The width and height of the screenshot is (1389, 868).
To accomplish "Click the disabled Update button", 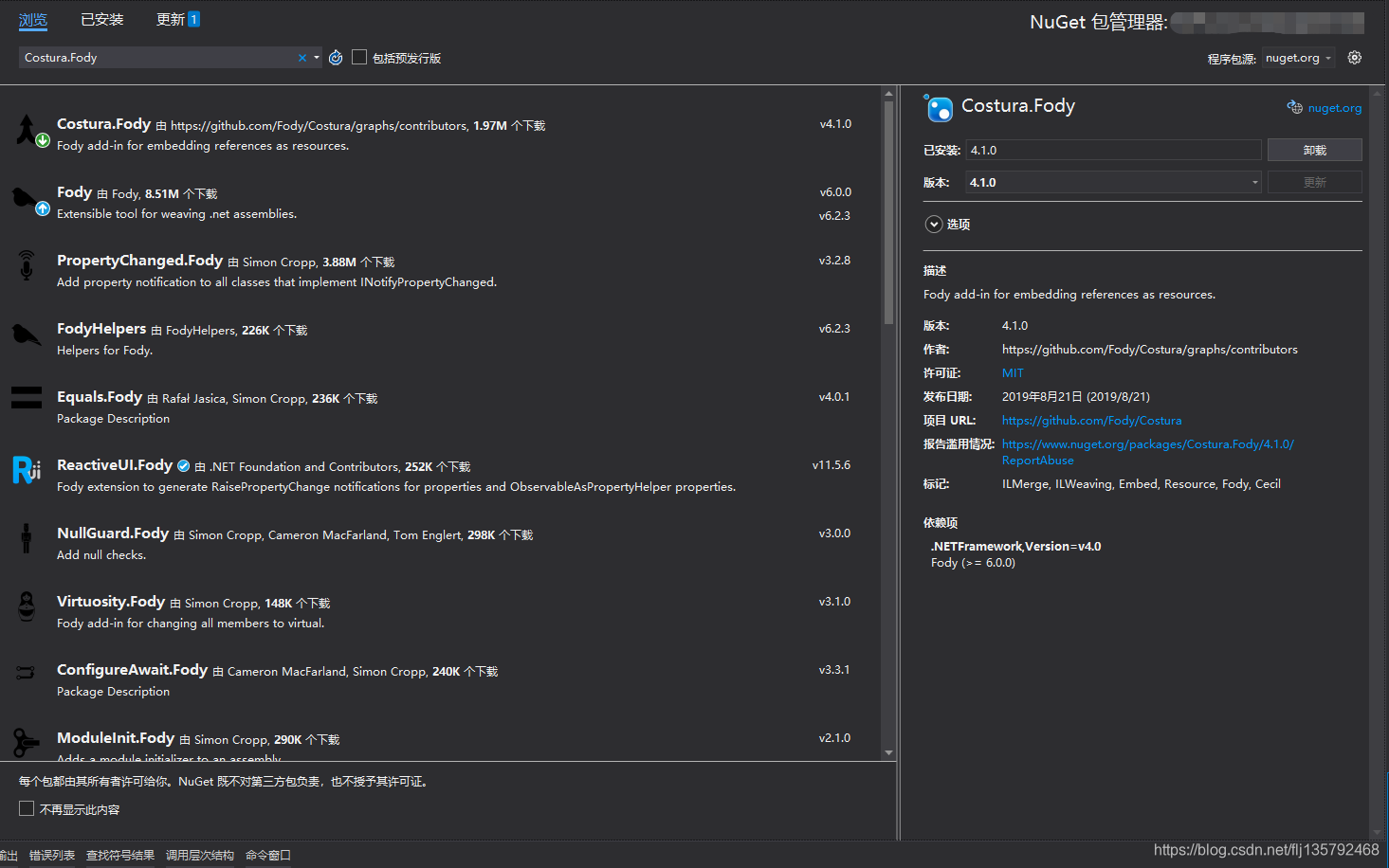I will 1314,182.
